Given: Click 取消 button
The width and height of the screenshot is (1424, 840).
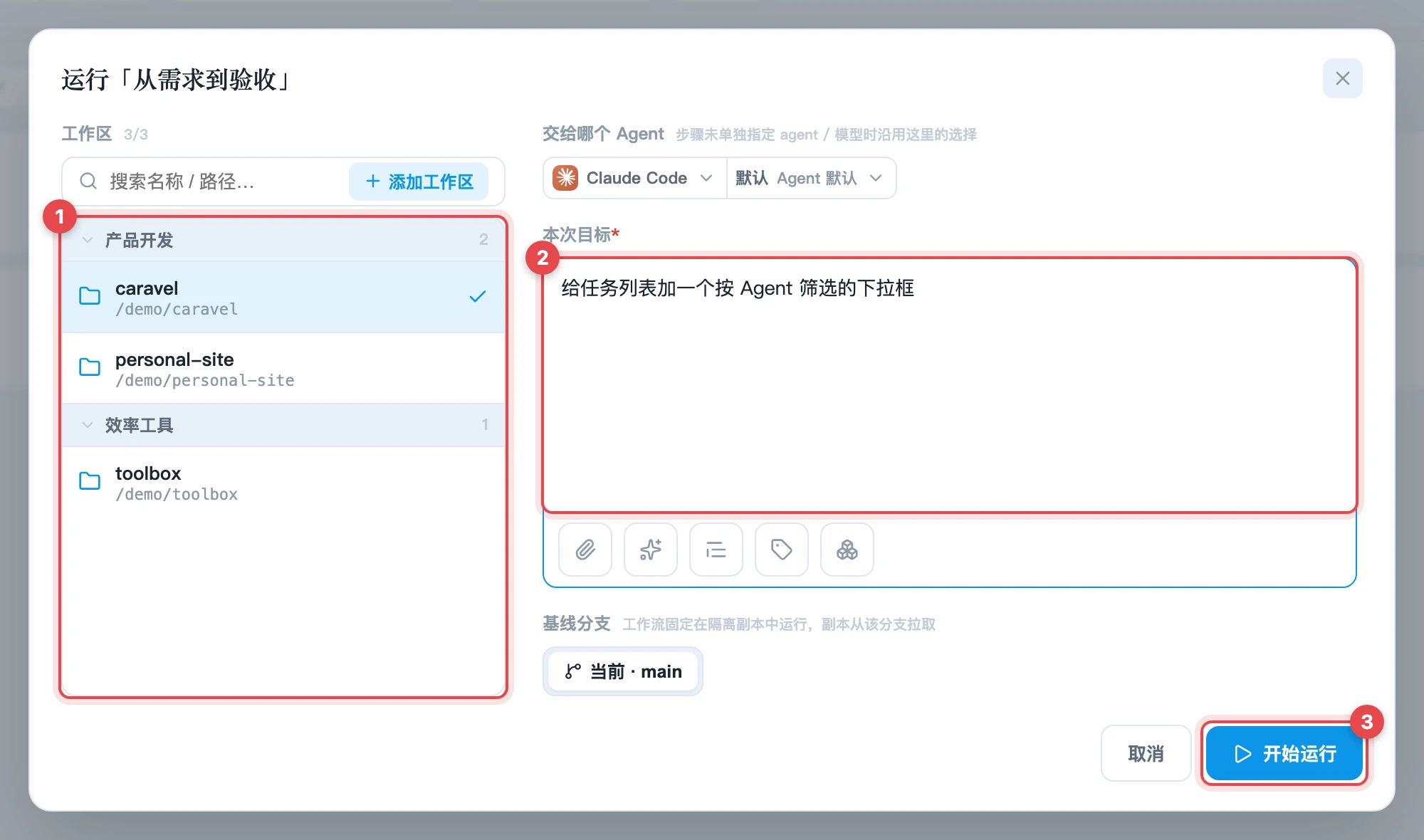Looking at the screenshot, I should pyautogui.click(x=1146, y=753).
